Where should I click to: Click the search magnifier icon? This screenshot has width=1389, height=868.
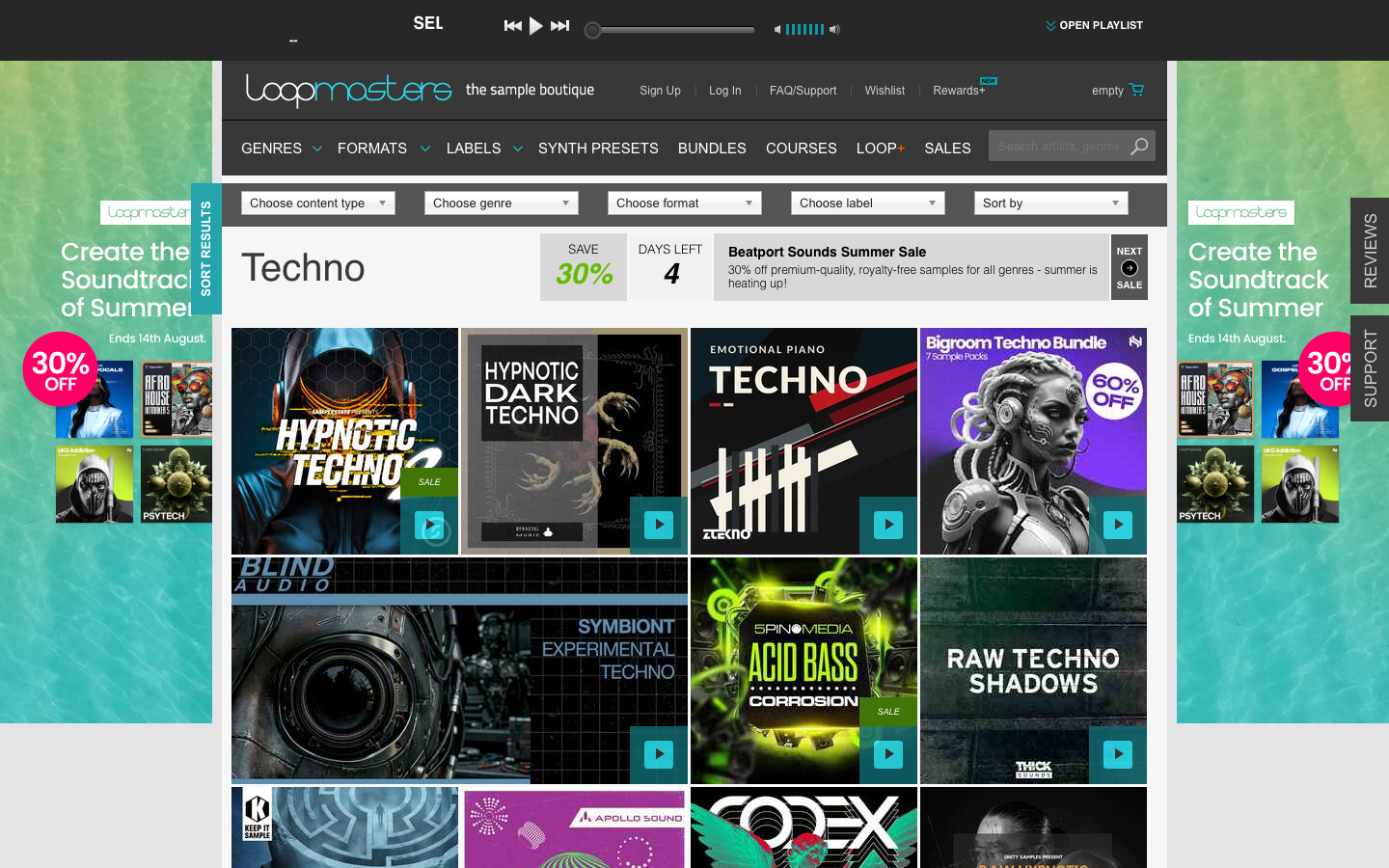click(1139, 147)
